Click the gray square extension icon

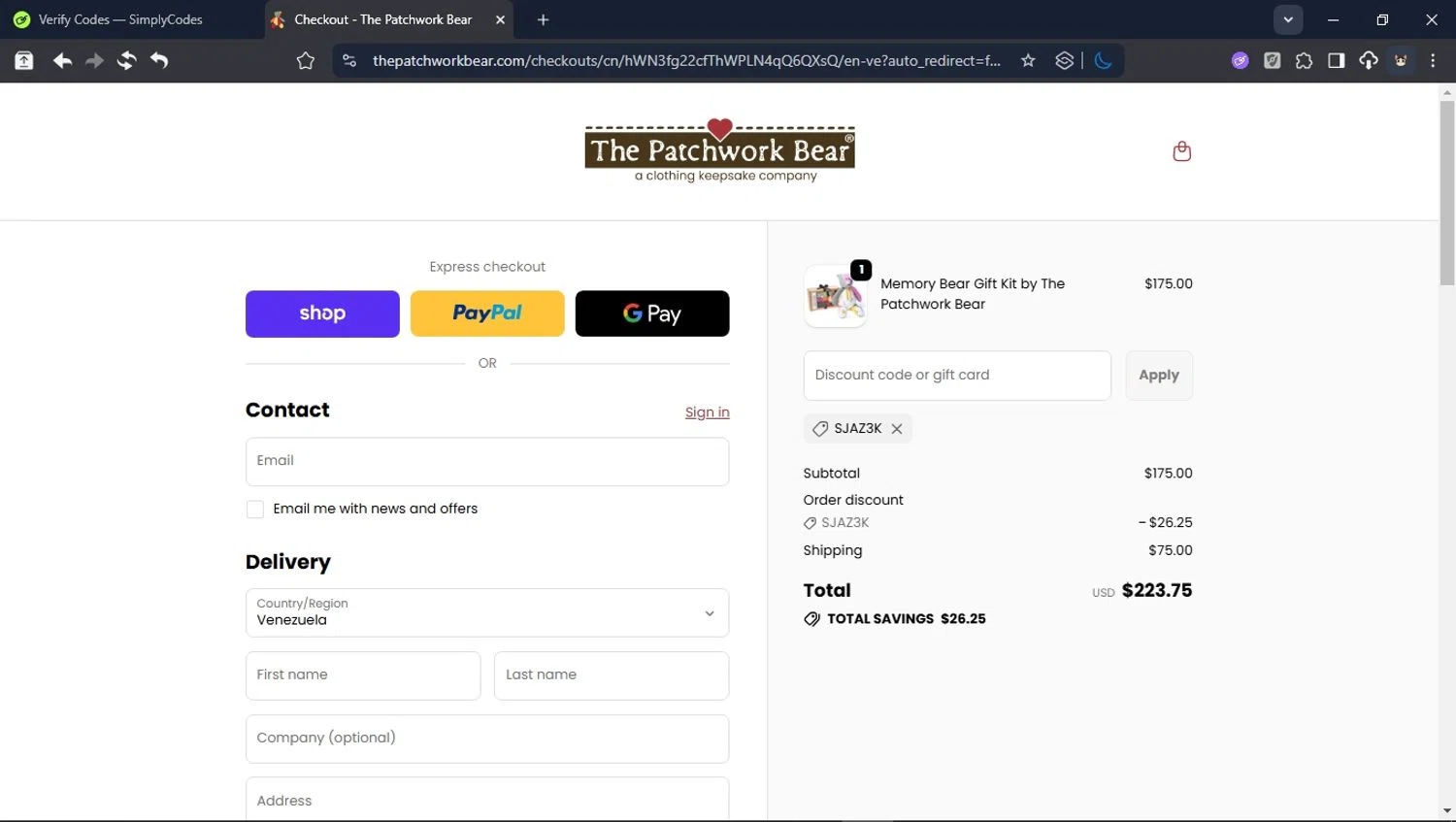click(x=1272, y=61)
